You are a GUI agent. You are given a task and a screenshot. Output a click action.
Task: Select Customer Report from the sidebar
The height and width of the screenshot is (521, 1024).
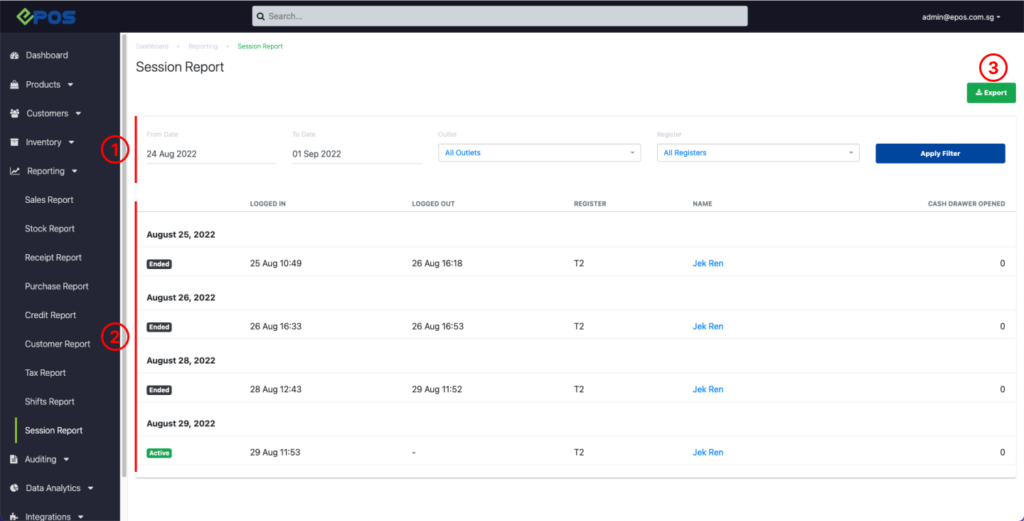coord(57,344)
